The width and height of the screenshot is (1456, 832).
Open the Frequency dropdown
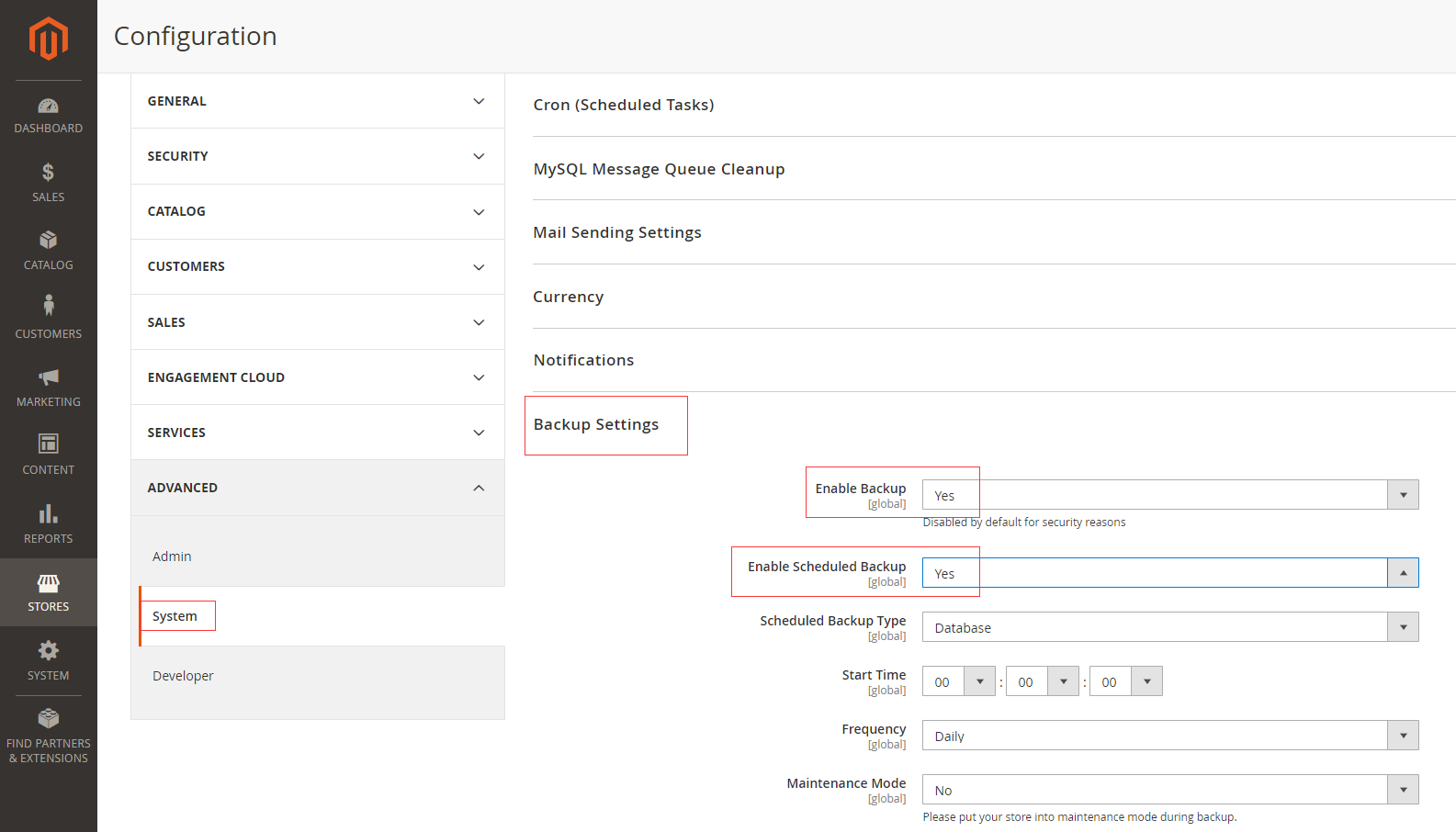click(1169, 736)
